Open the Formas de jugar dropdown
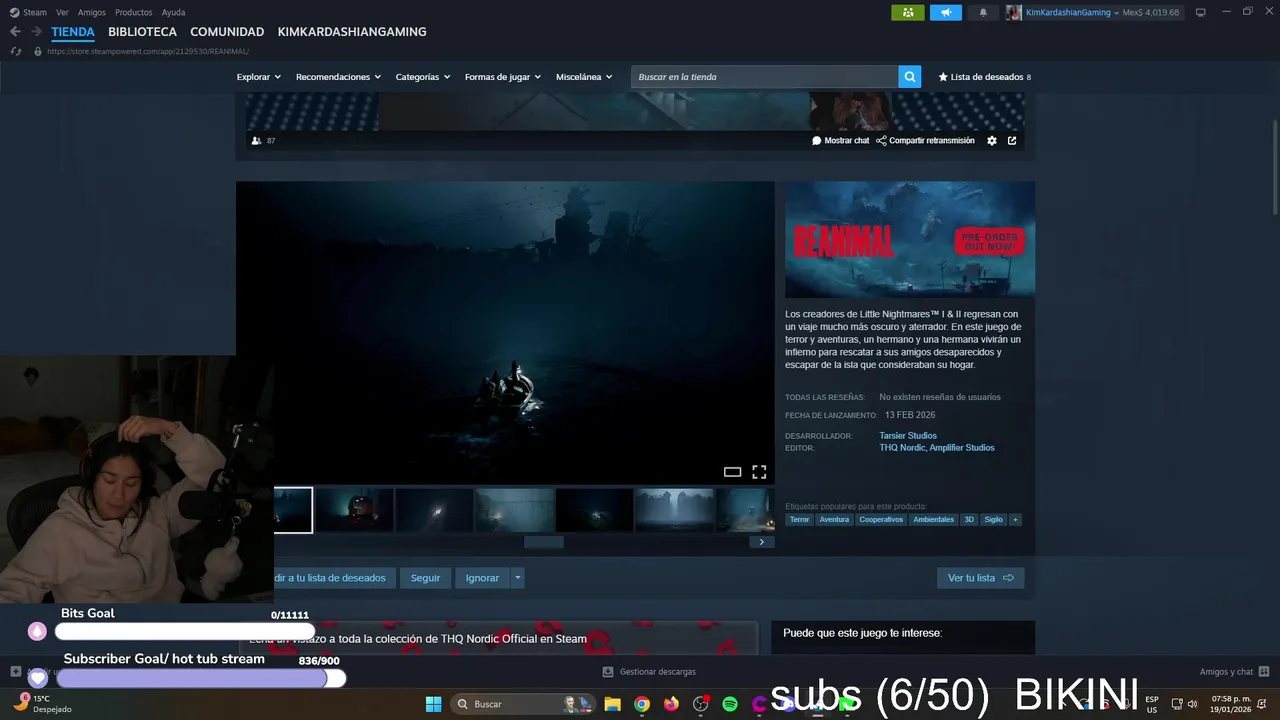Viewport: 1280px width, 720px height. [x=502, y=77]
